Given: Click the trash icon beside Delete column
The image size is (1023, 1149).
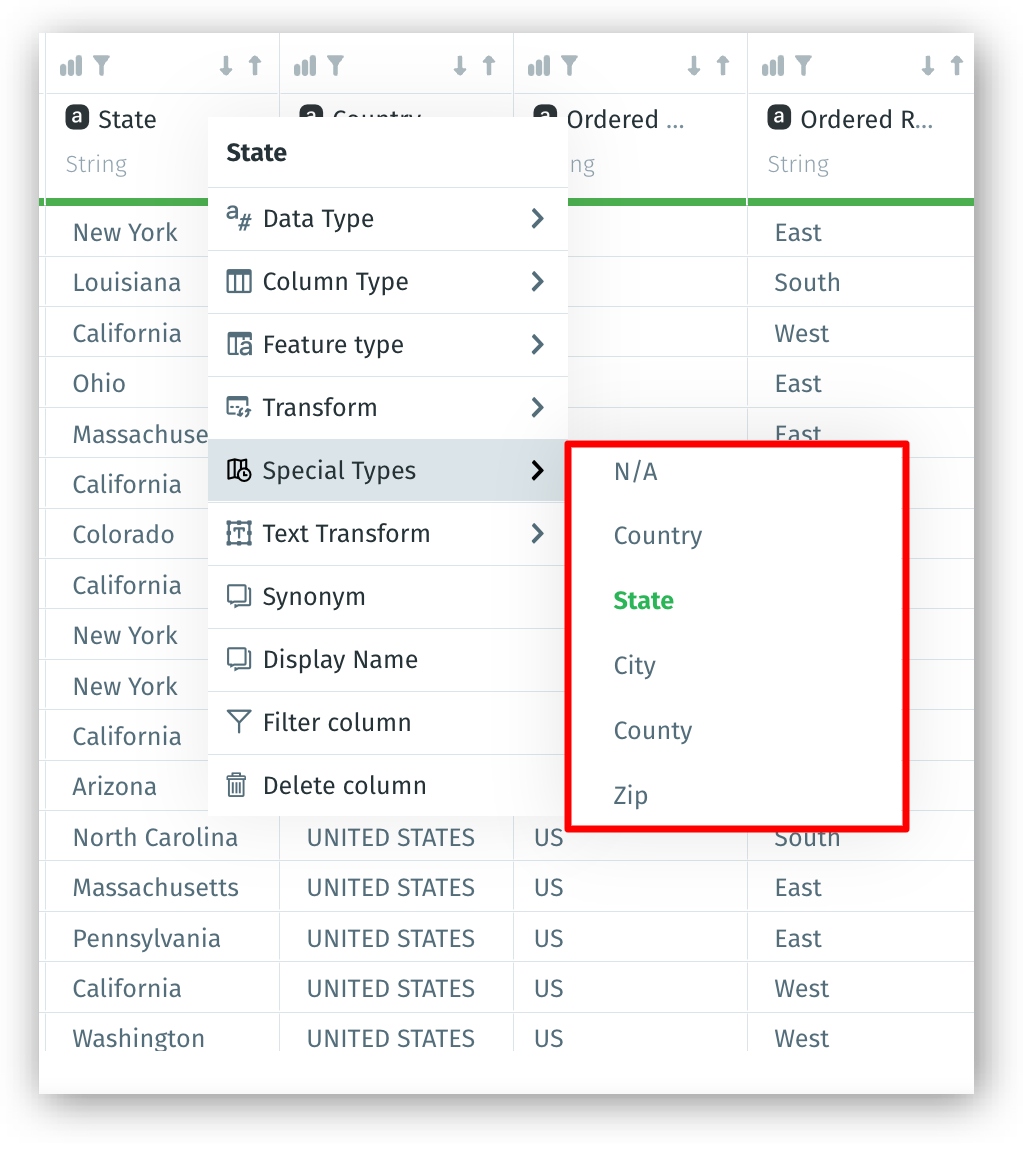Looking at the screenshot, I should click(237, 785).
